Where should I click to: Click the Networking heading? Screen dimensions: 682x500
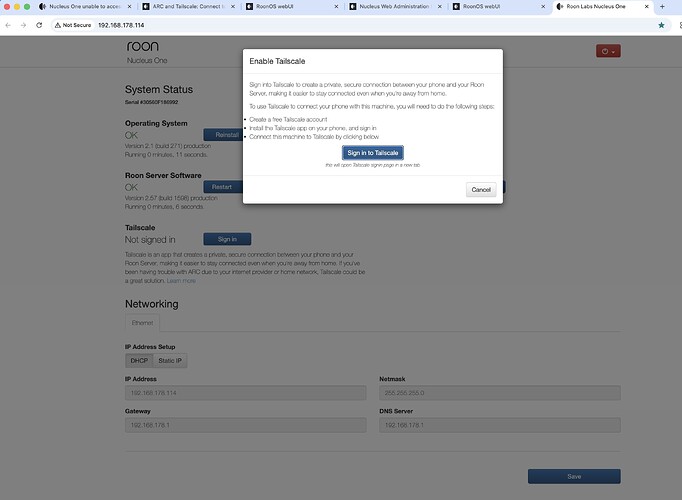152,304
